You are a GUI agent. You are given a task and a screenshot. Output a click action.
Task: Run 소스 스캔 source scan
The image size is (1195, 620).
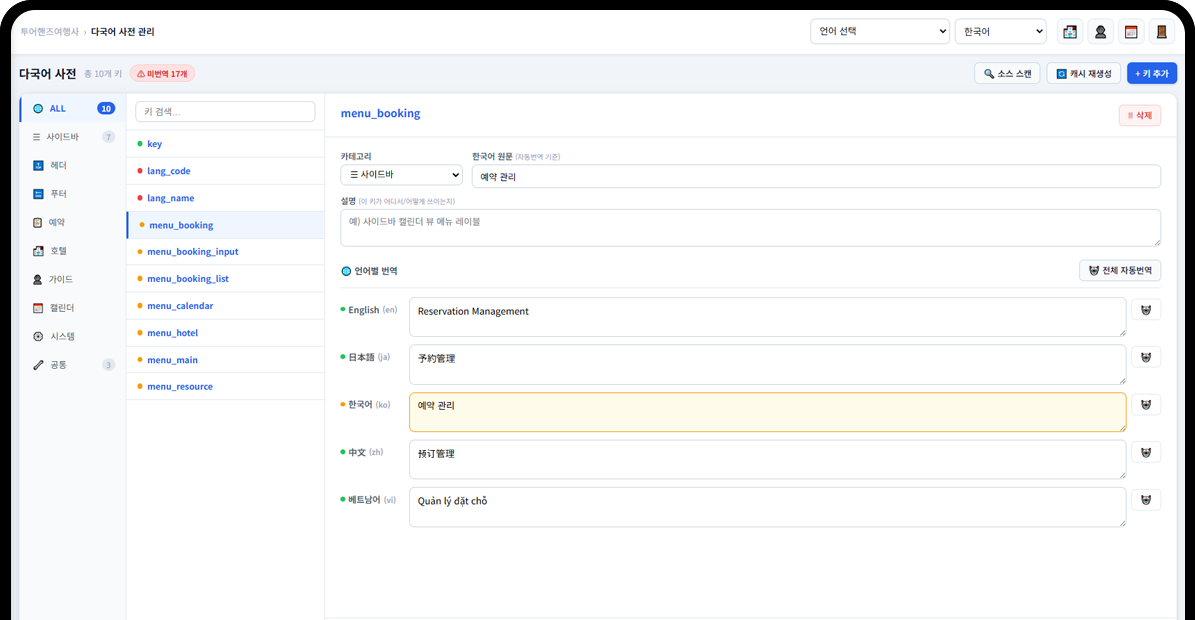point(1006,73)
